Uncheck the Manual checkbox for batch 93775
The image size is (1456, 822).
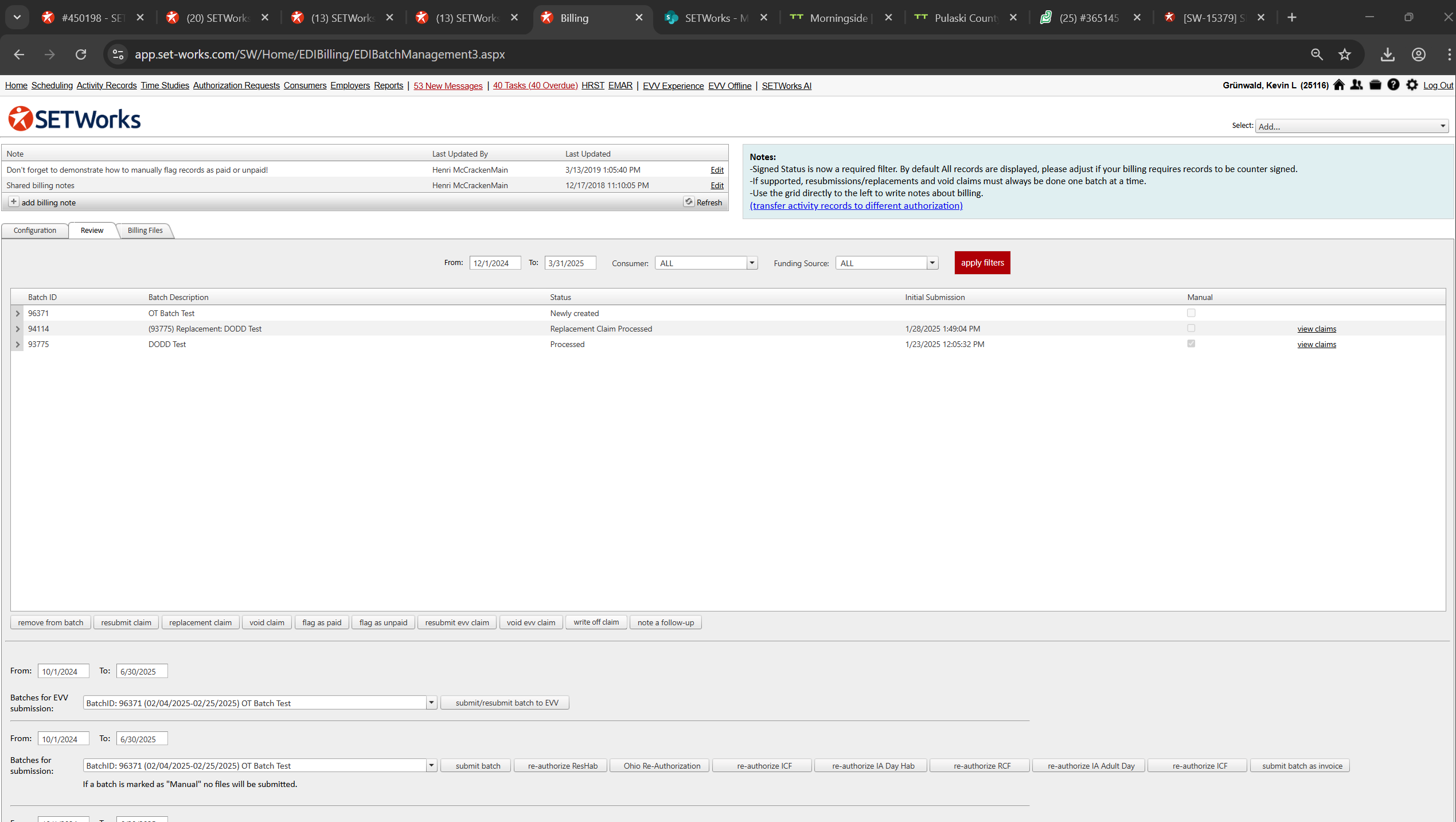point(1191,344)
